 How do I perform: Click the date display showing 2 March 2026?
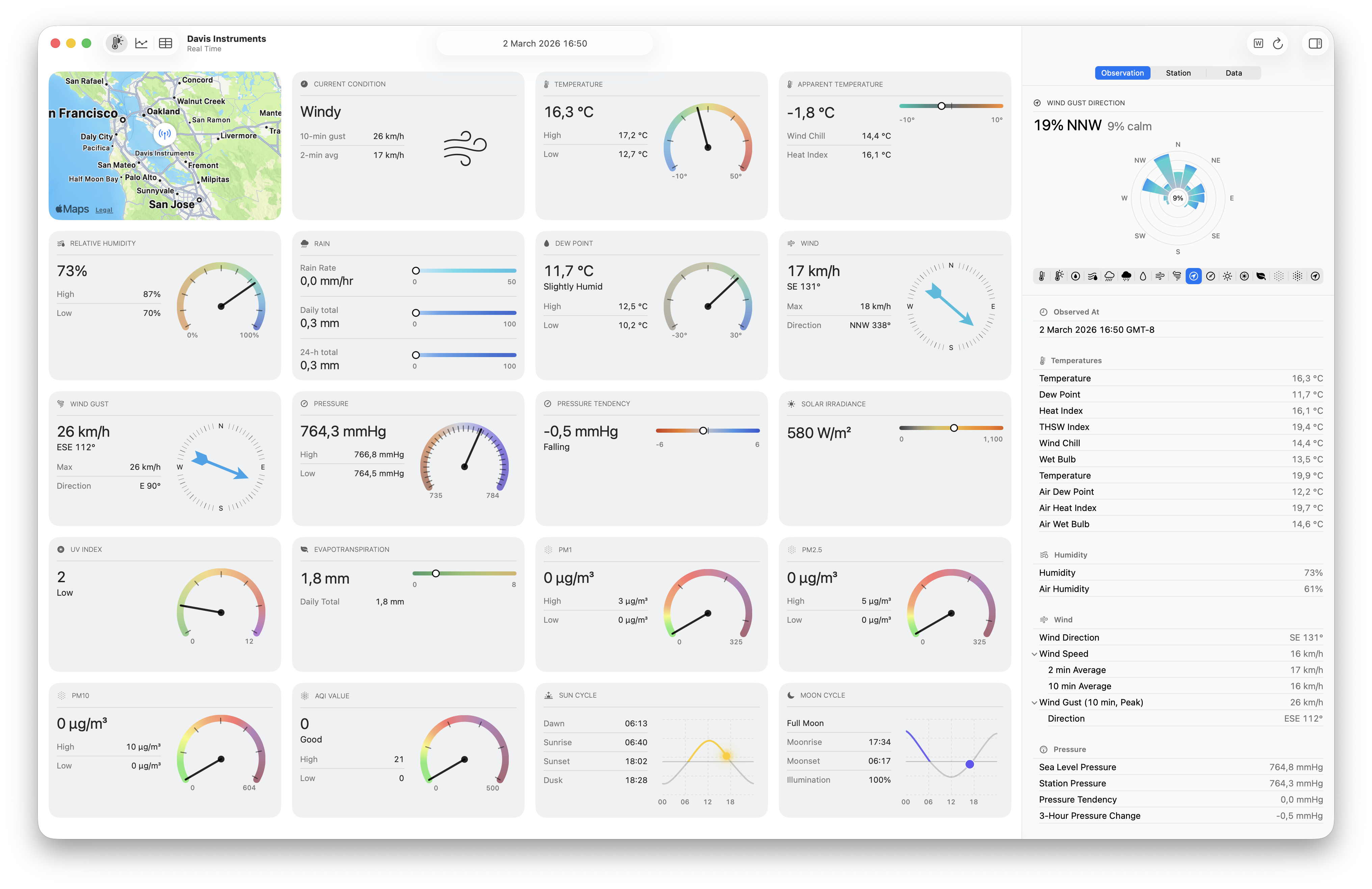click(544, 43)
